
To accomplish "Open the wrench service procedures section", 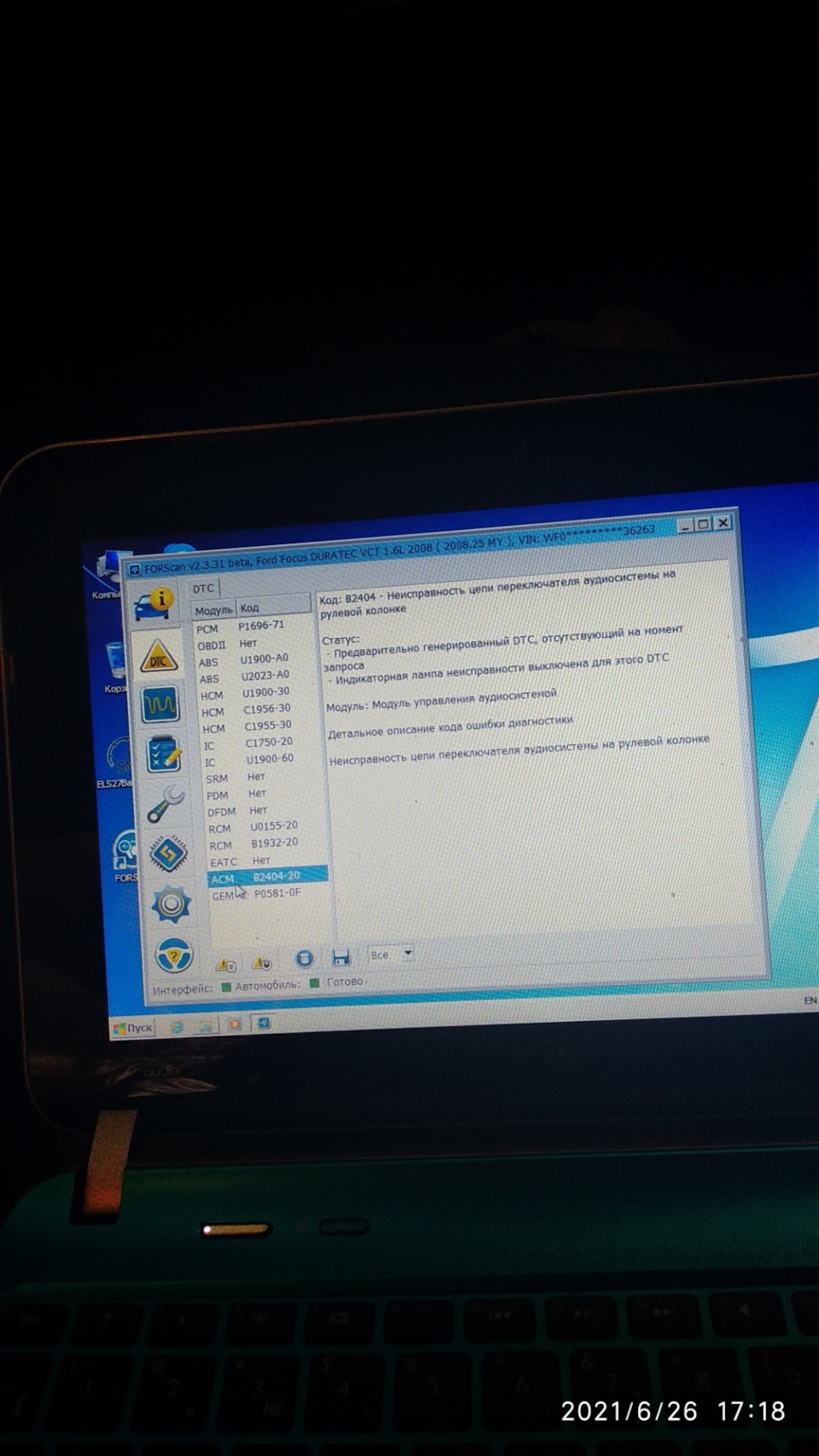I will tap(166, 803).
